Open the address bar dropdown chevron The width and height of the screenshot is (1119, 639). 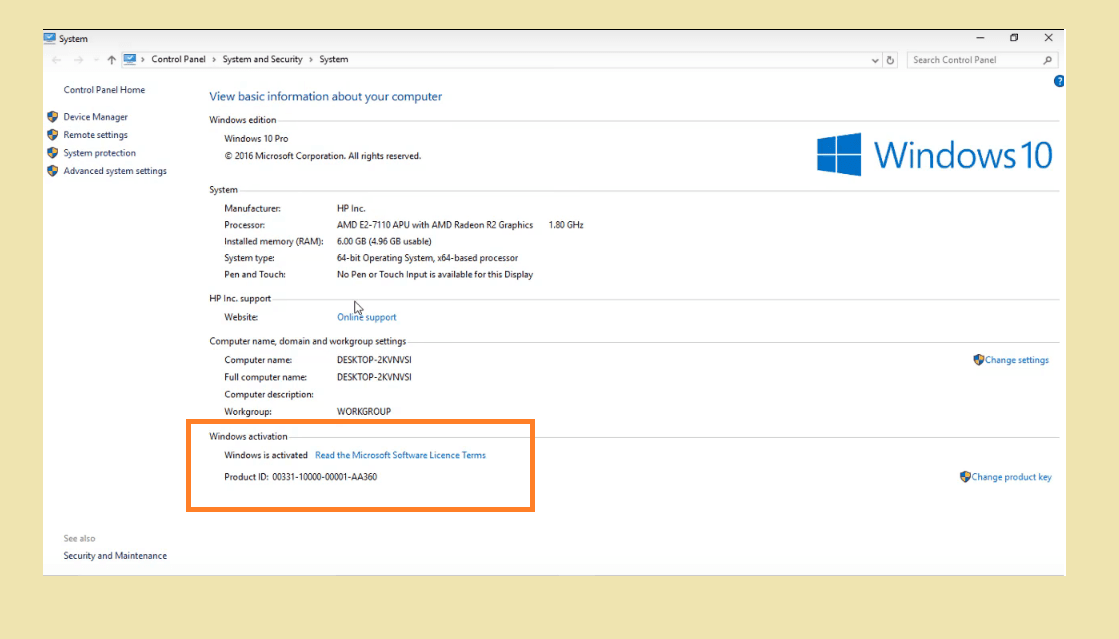[x=875, y=59]
